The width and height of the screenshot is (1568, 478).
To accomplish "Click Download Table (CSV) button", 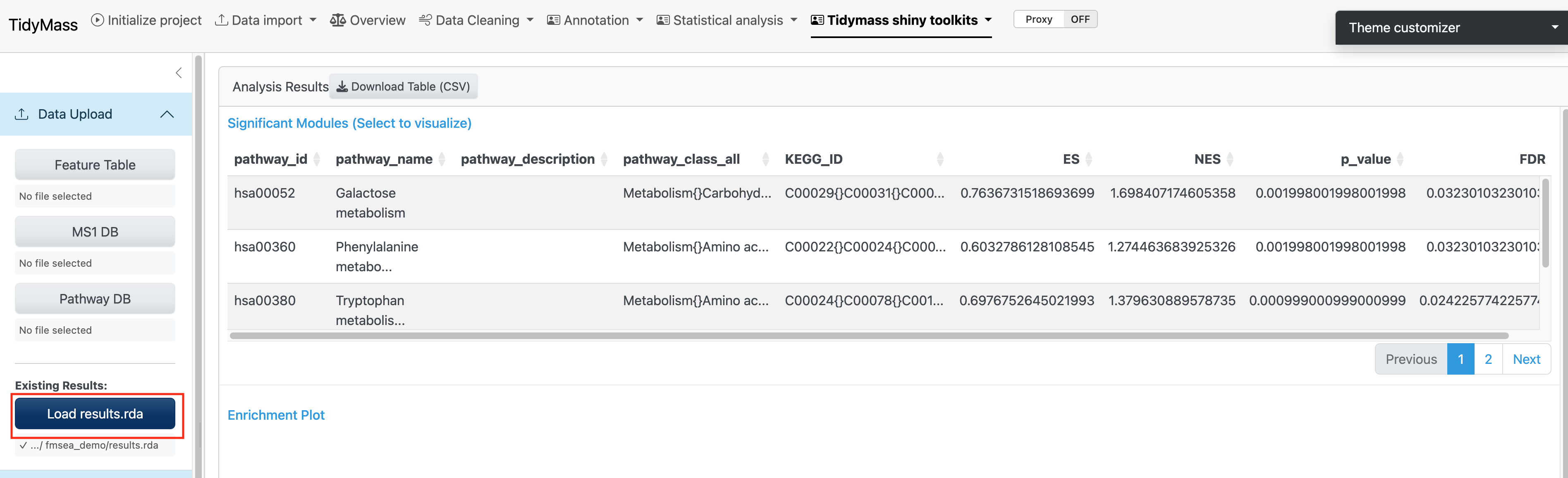I will coord(404,86).
